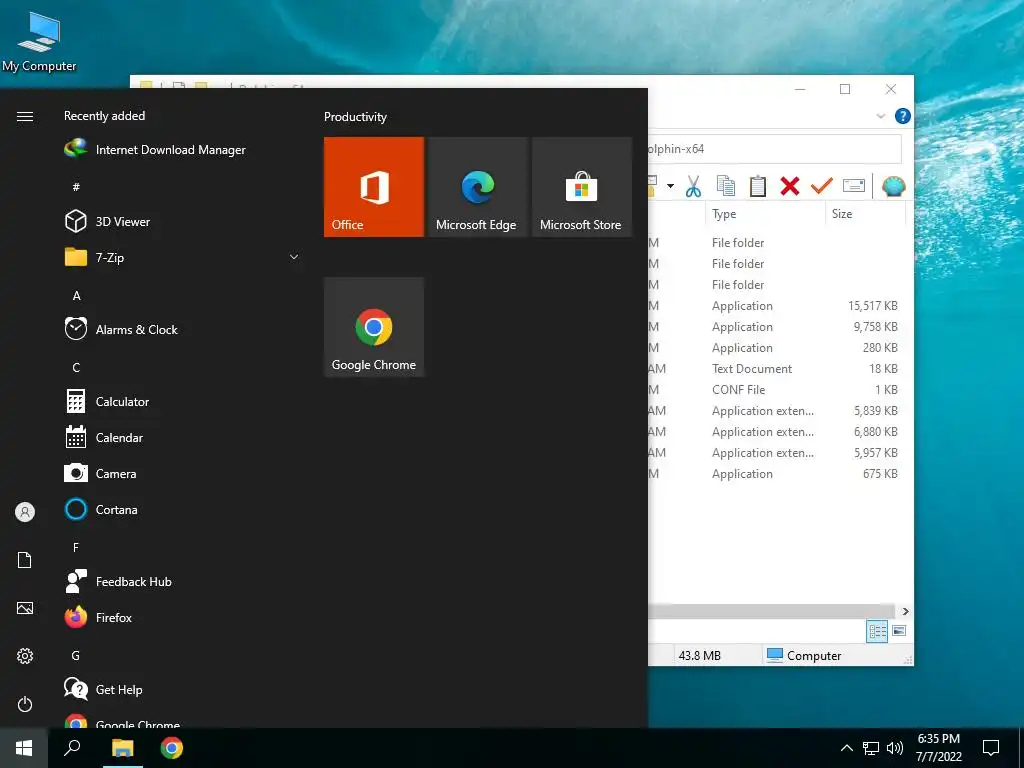
Task: Open the Microsoft Store tile
Action: coord(582,187)
